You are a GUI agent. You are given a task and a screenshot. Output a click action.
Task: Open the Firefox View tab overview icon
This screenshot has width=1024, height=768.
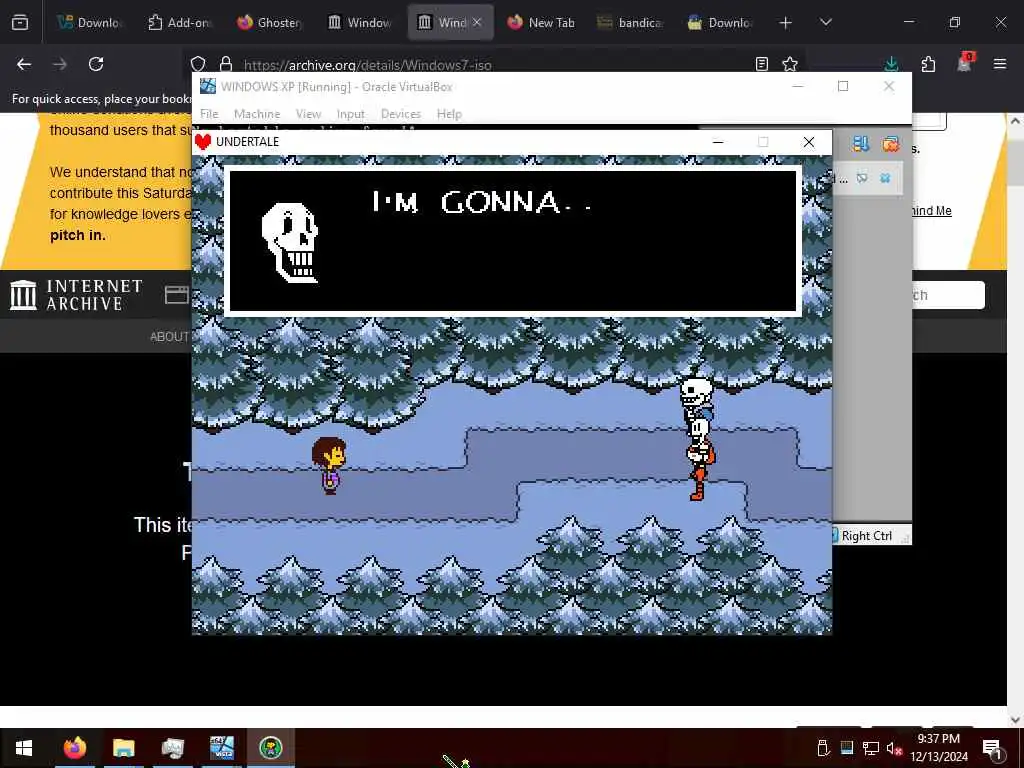point(20,22)
